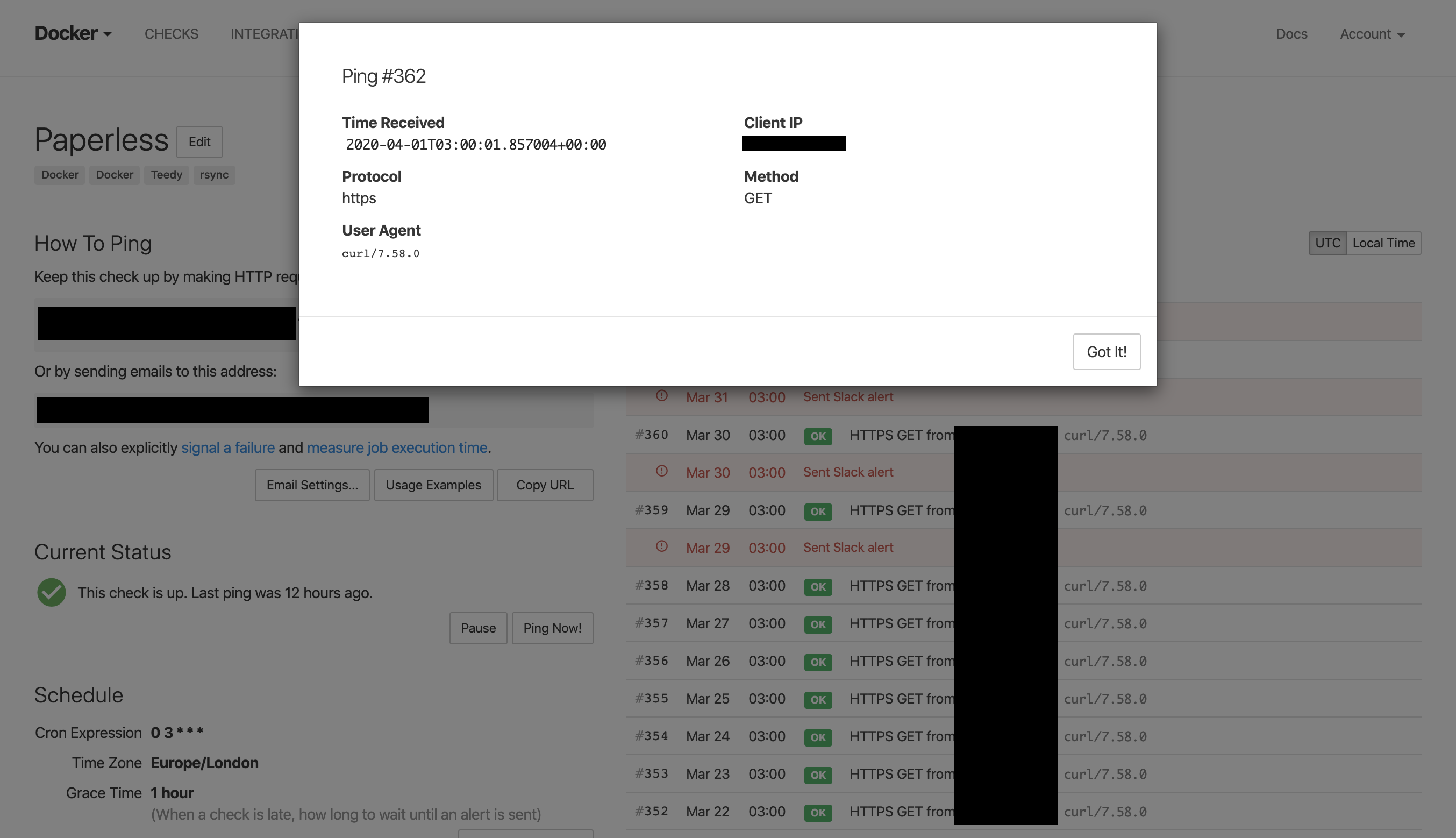Click the Got It! button
Viewport: 1456px width, 838px height.
pyautogui.click(x=1105, y=352)
